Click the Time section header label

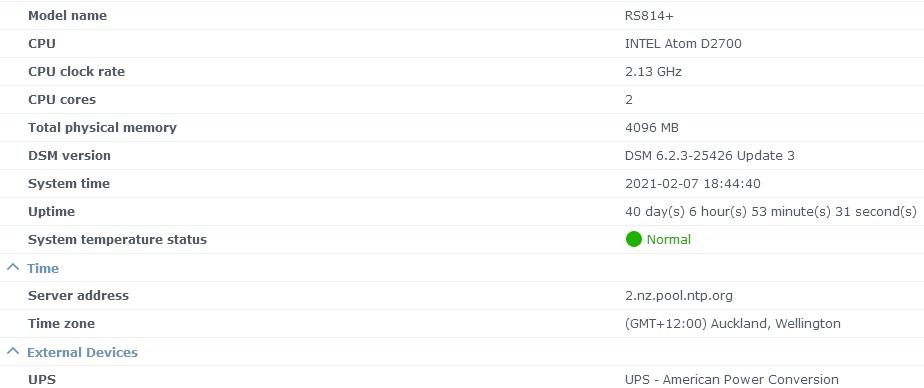pos(43,268)
